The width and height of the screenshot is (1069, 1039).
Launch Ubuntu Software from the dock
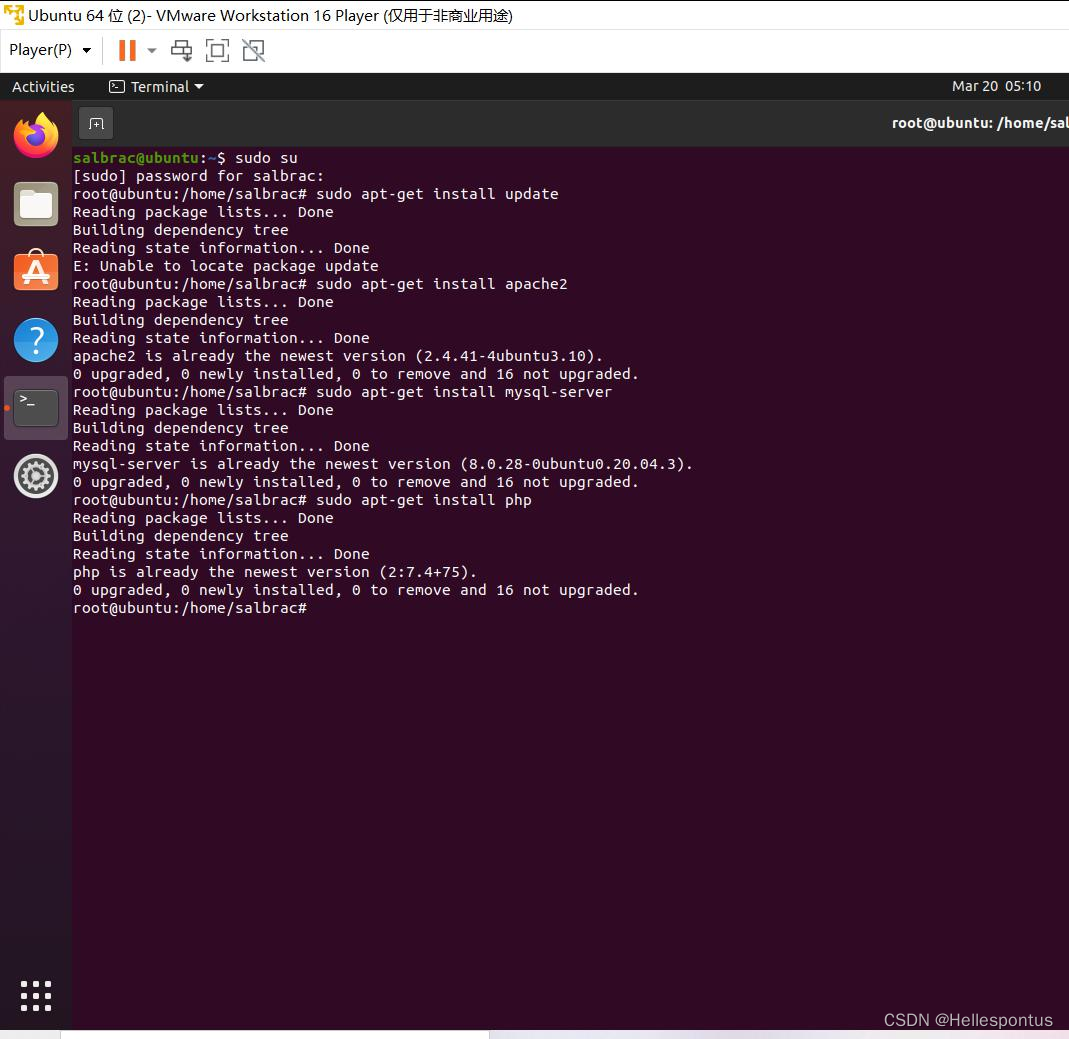tap(36, 270)
